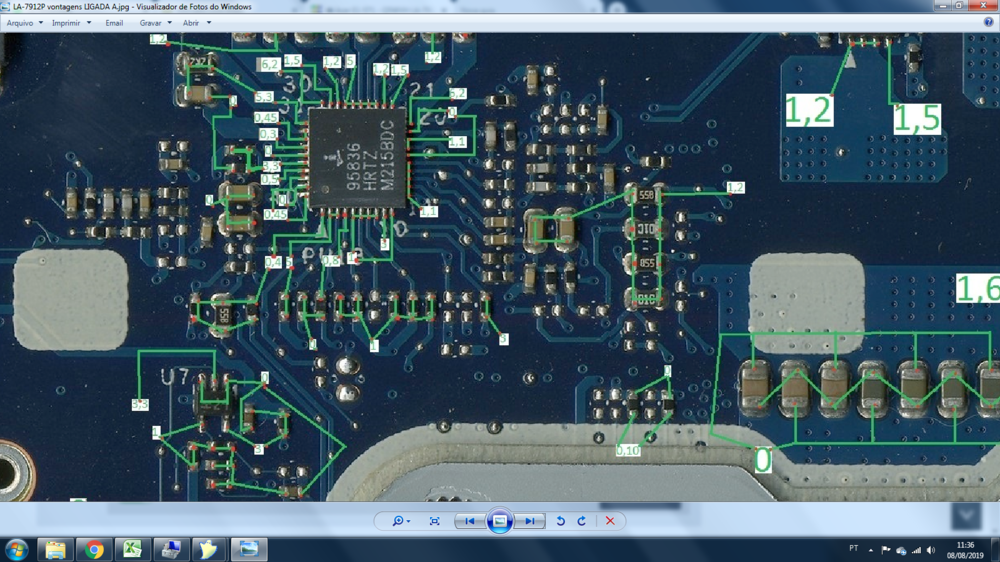Image resolution: width=1000 pixels, height=562 pixels.
Task: Click the volume icon in system tray
Action: tap(931, 550)
